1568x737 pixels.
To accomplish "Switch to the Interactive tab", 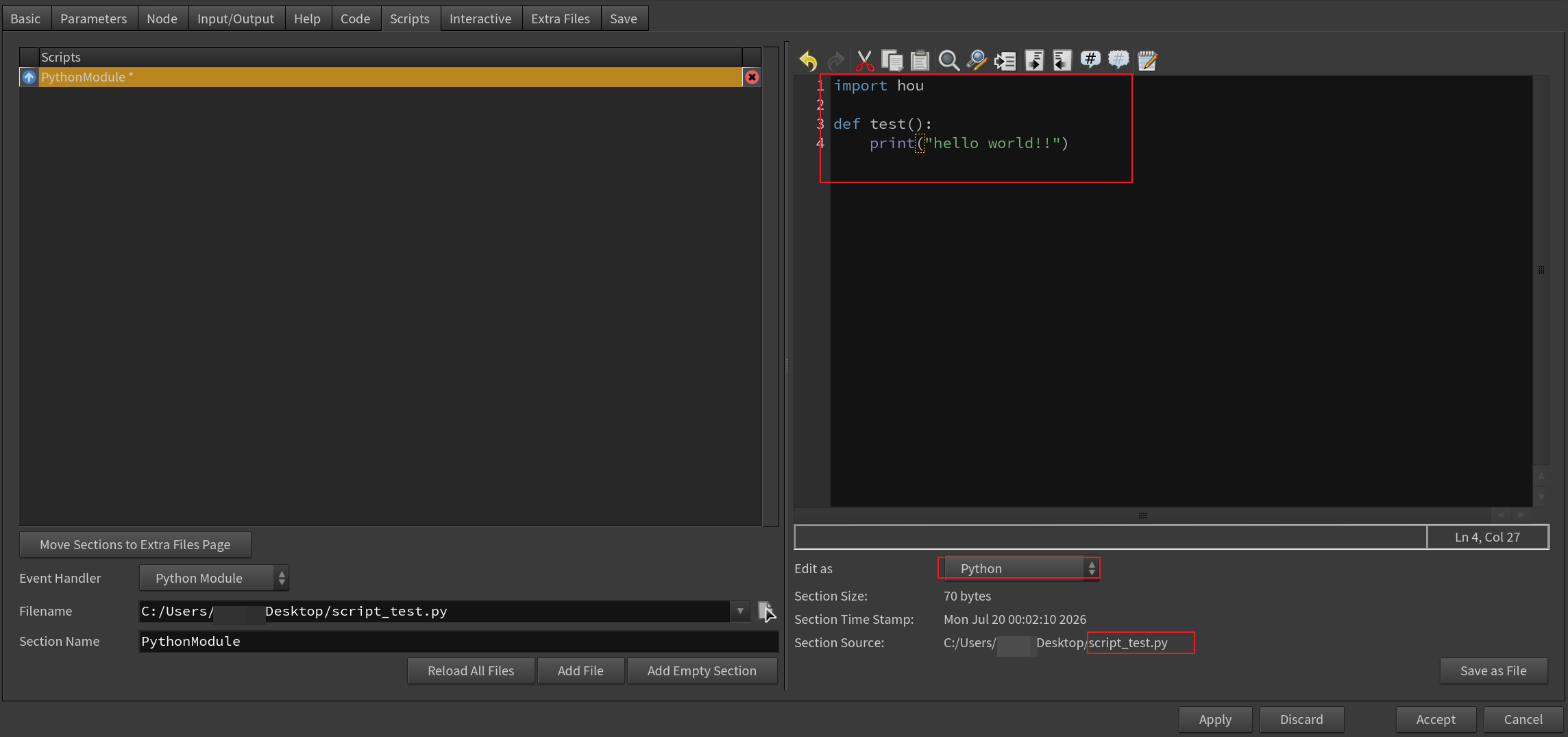I will pyautogui.click(x=480, y=19).
